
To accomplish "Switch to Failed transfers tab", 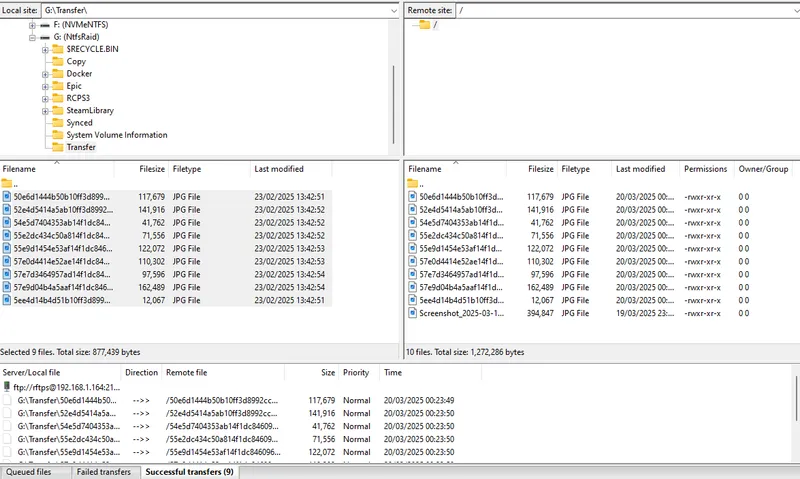I will coord(104,472).
